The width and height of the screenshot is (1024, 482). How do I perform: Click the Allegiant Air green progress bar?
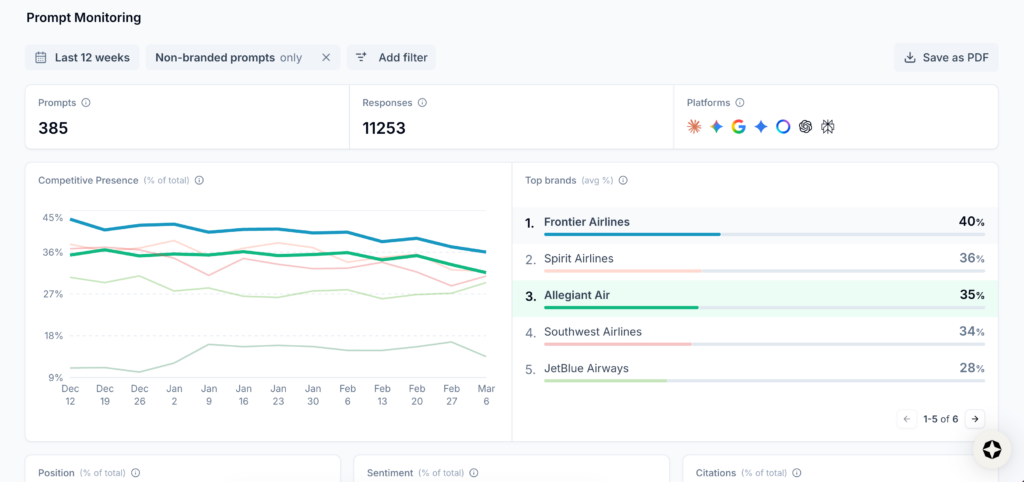(x=621, y=307)
